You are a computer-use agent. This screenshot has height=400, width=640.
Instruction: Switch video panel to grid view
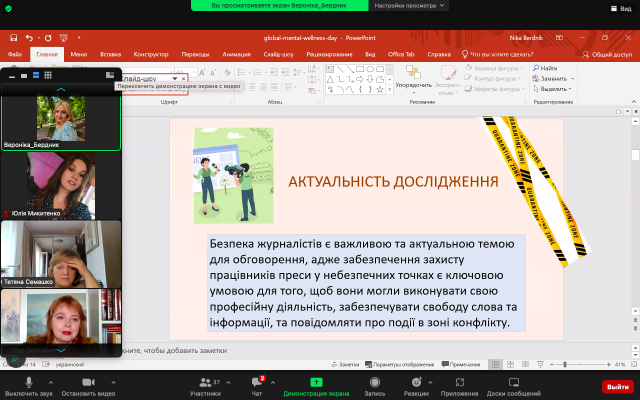tap(47, 75)
